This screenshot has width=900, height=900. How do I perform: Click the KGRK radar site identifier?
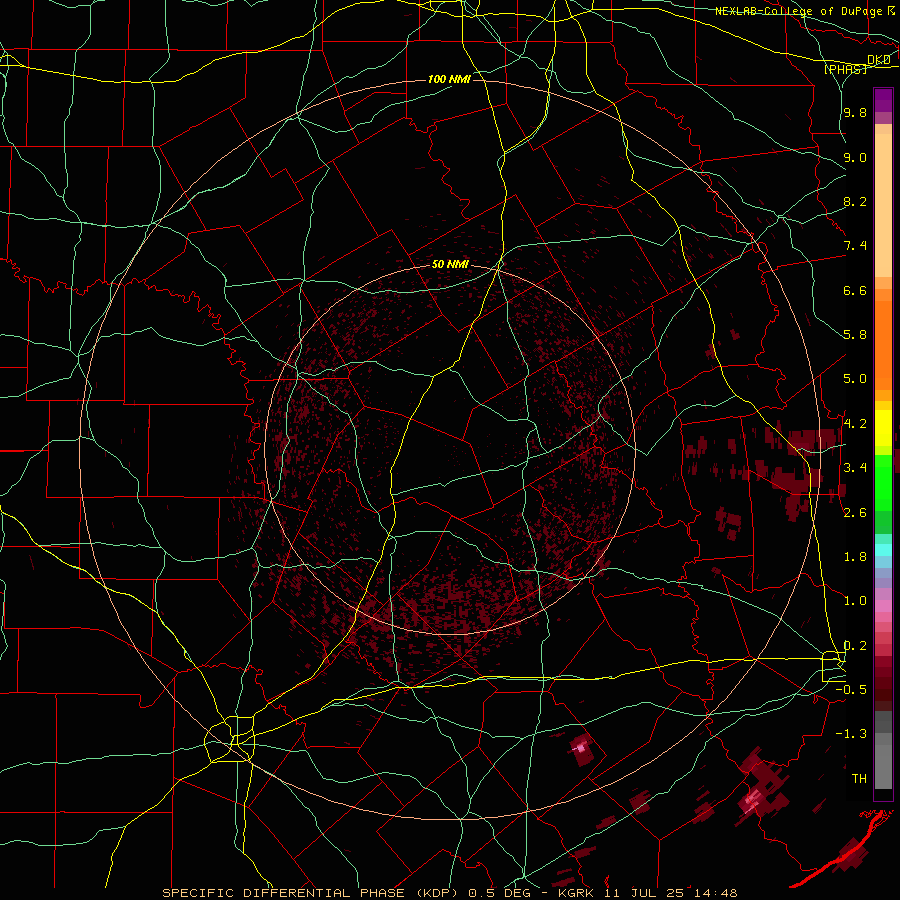point(577,893)
